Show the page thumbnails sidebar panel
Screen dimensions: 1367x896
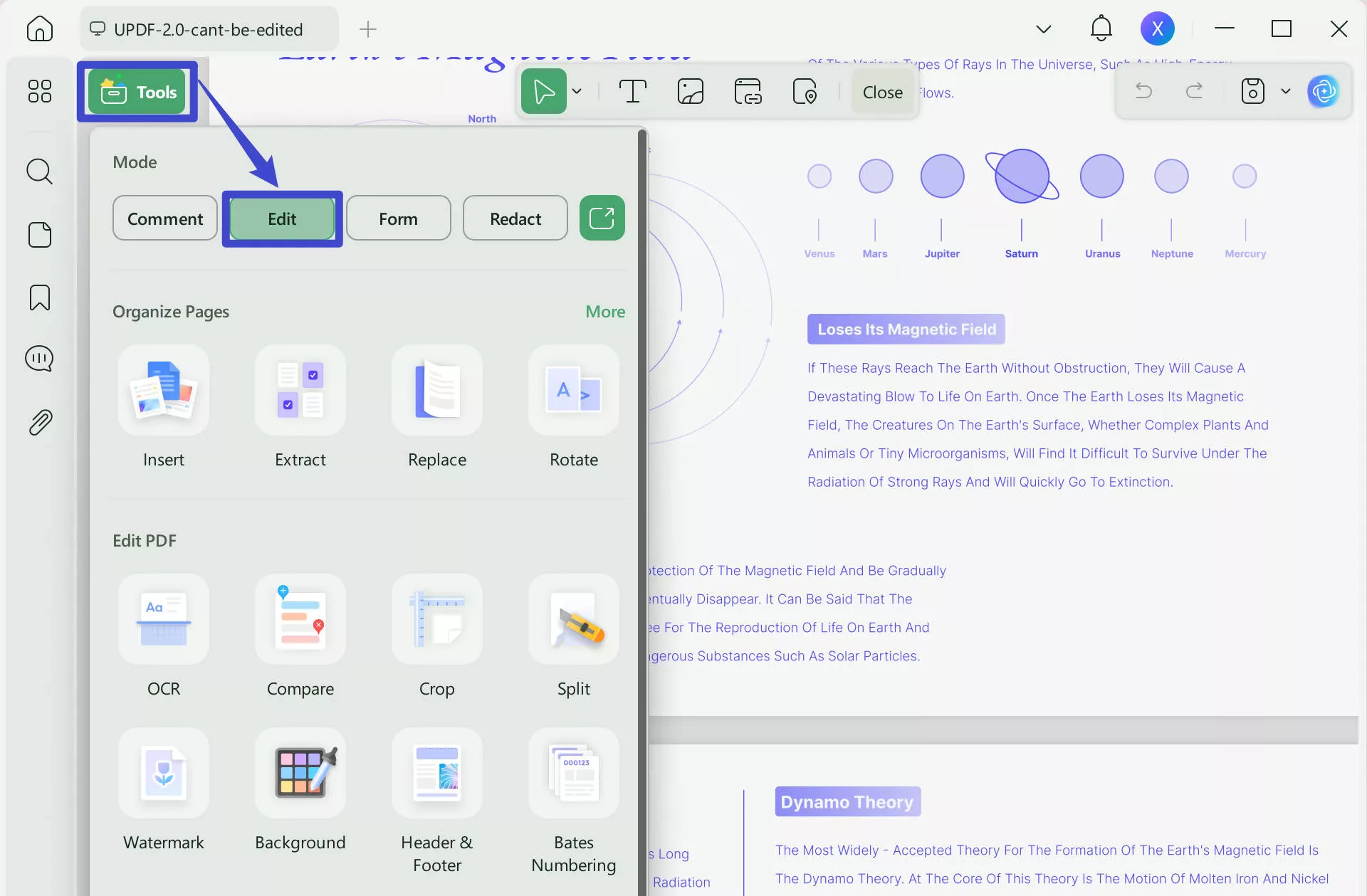click(39, 234)
